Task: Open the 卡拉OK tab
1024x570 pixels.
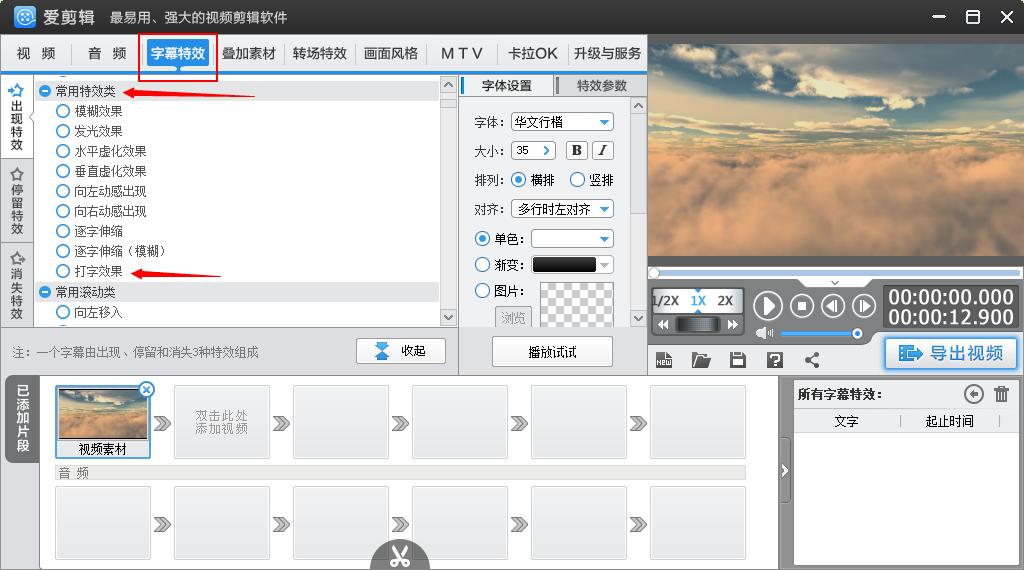Action: tap(533, 54)
